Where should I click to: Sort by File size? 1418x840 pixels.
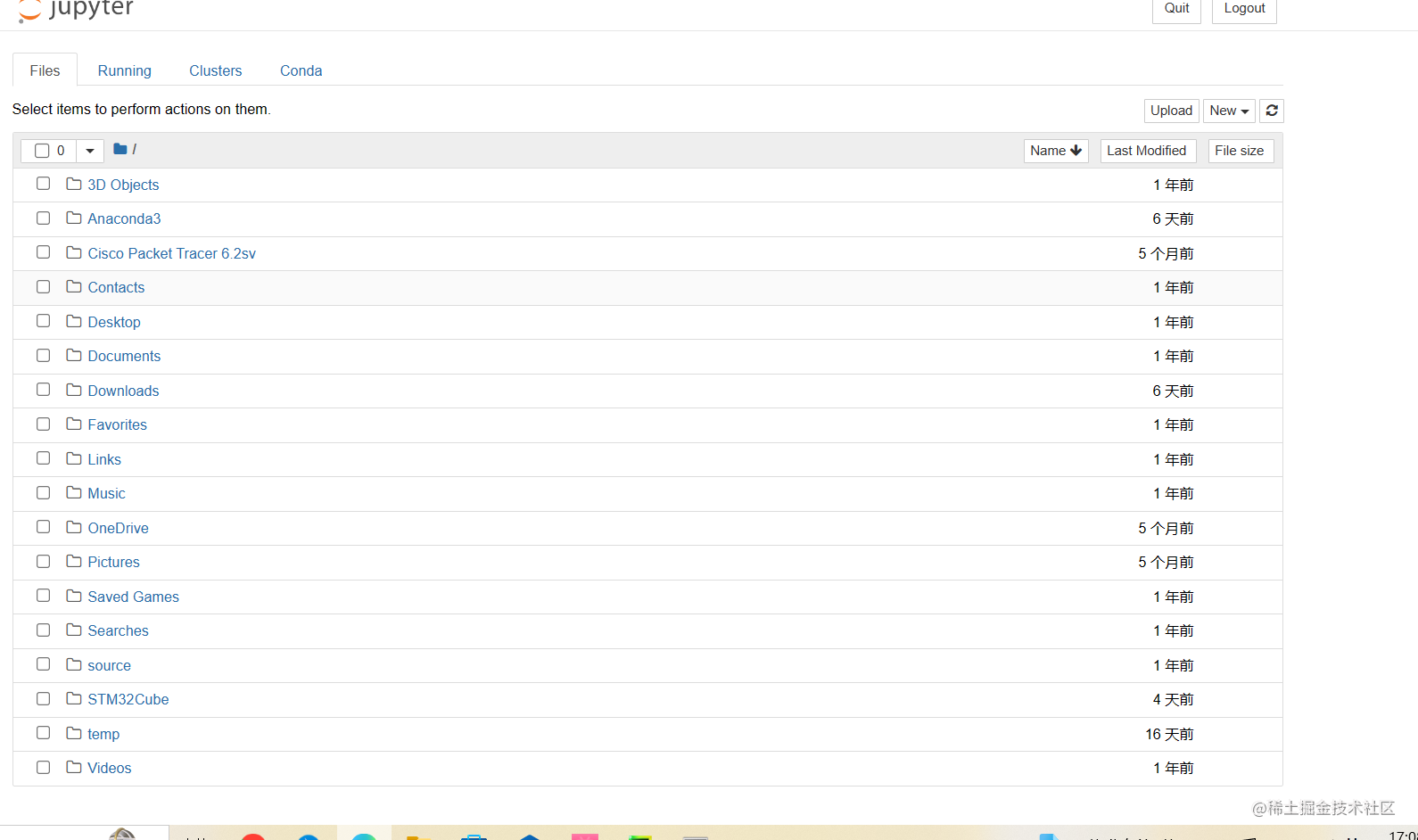tap(1241, 151)
